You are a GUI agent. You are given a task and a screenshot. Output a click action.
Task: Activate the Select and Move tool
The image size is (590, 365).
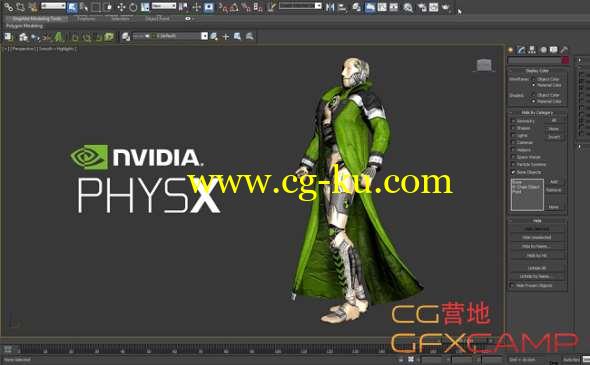(121, 7)
